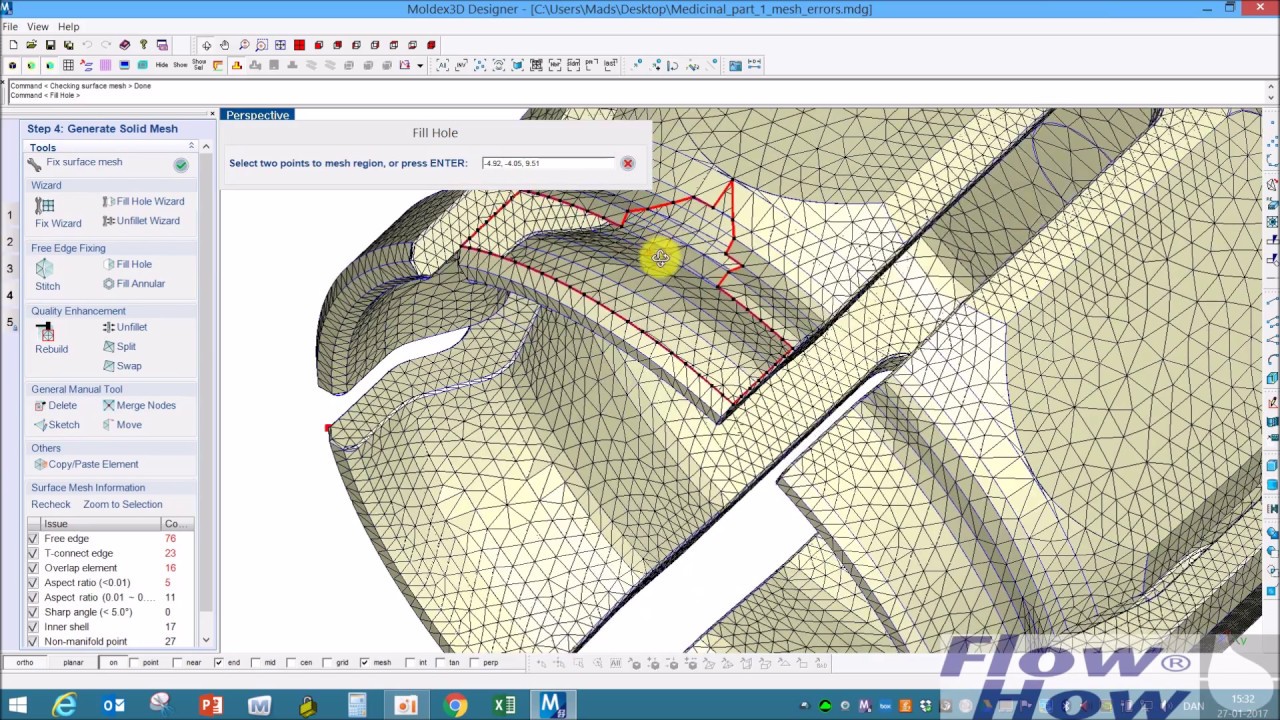Click Recheck surface mesh link

50,505
